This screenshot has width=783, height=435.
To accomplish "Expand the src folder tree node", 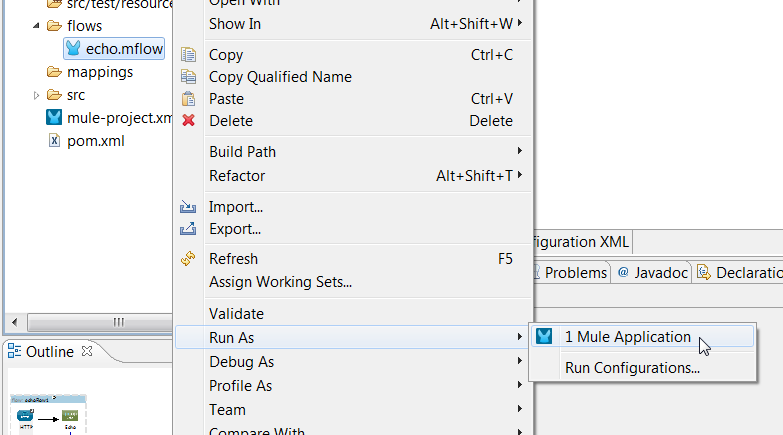I will click(37, 95).
